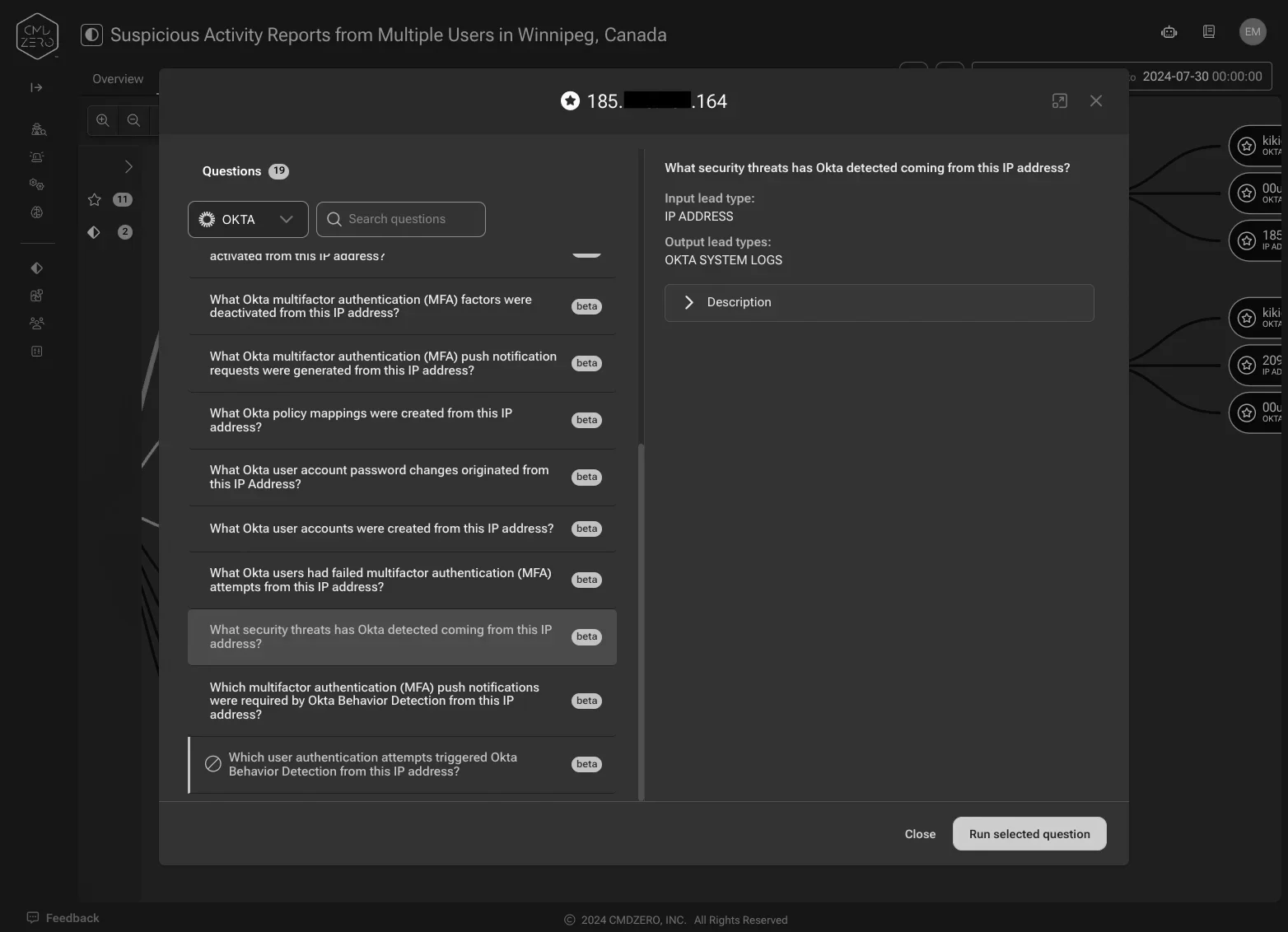Screen dimensions: 1288x932
Task: Click Run selected question button
Action: click(1029, 834)
